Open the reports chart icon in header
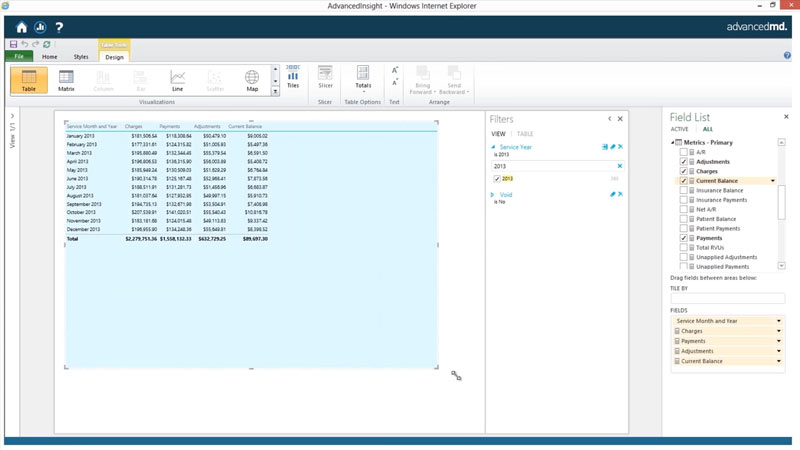800x450 pixels. point(40,28)
